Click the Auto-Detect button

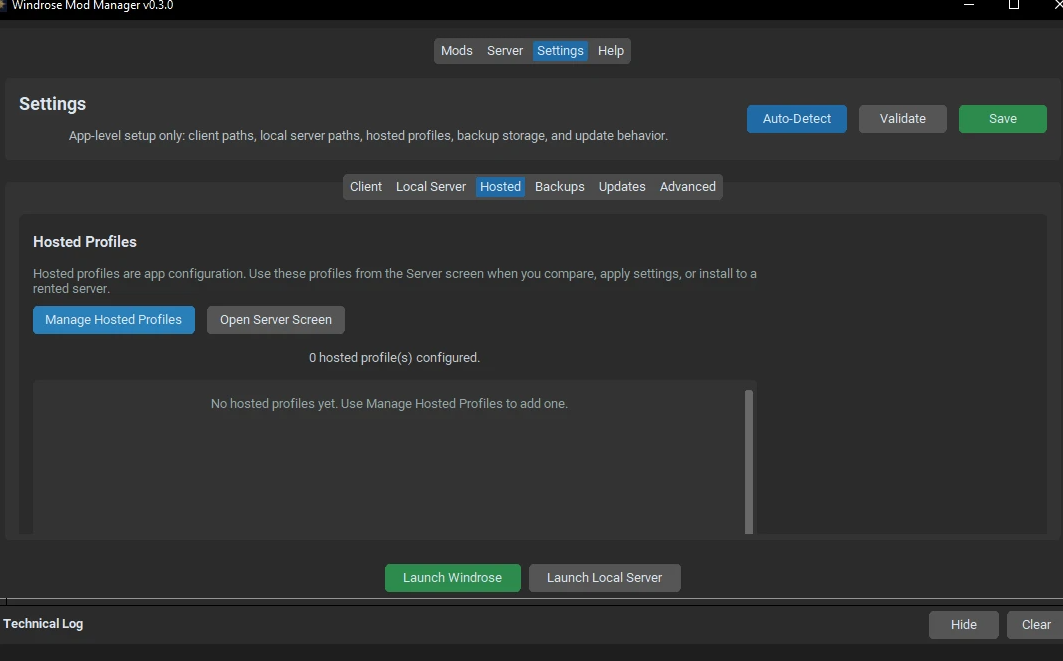(797, 119)
